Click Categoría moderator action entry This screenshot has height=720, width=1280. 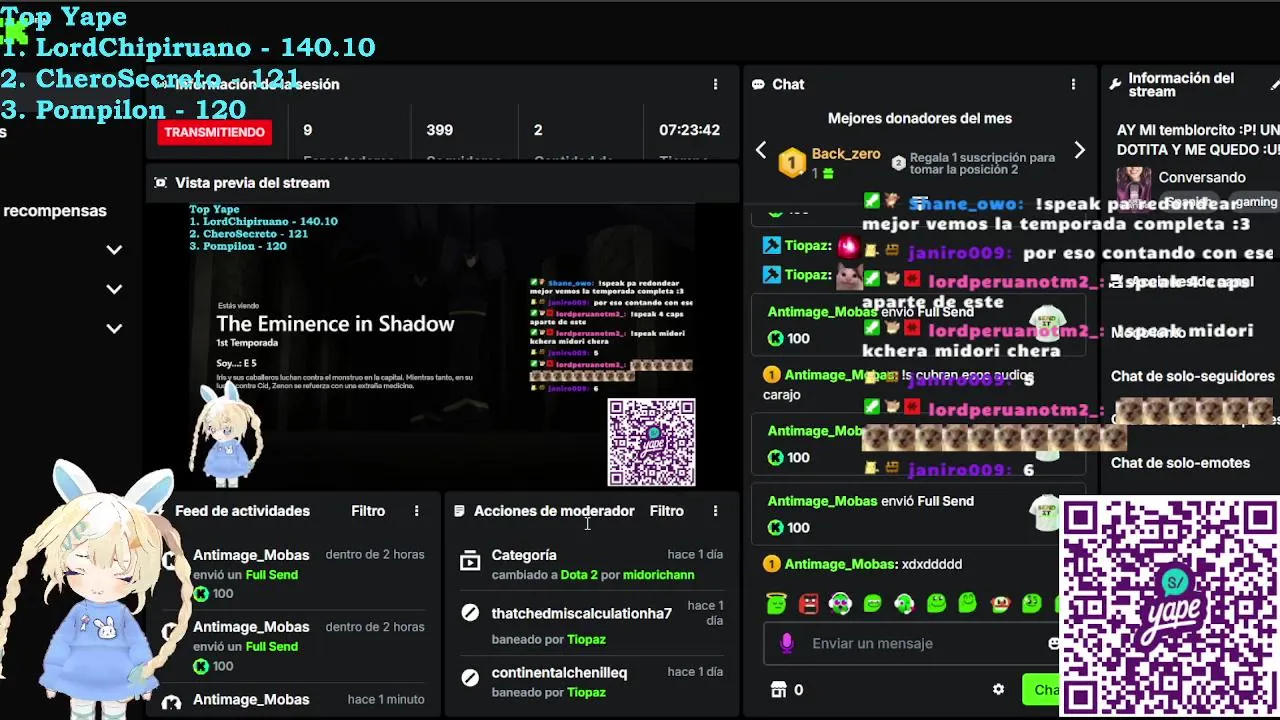pyautogui.click(x=592, y=564)
